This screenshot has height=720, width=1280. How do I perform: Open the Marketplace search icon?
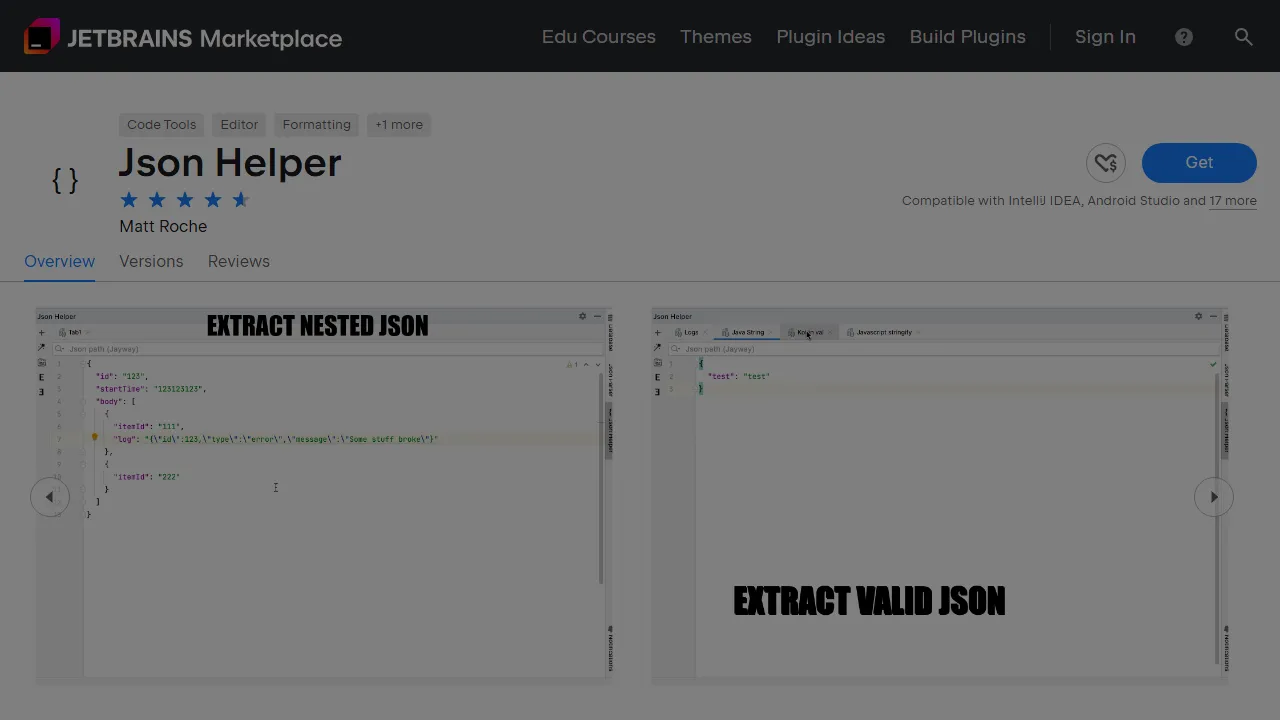[x=1244, y=37]
